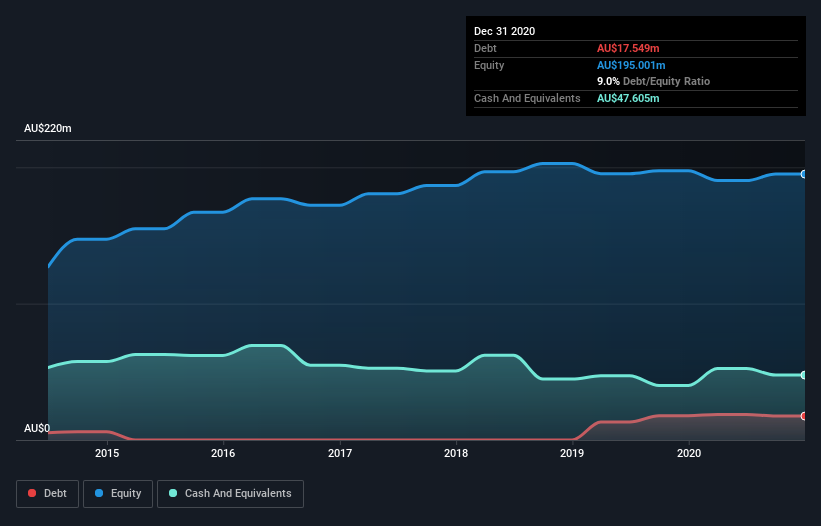Click the 2020 x-axis label
Viewport: 821px width, 526px height.
(689, 453)
